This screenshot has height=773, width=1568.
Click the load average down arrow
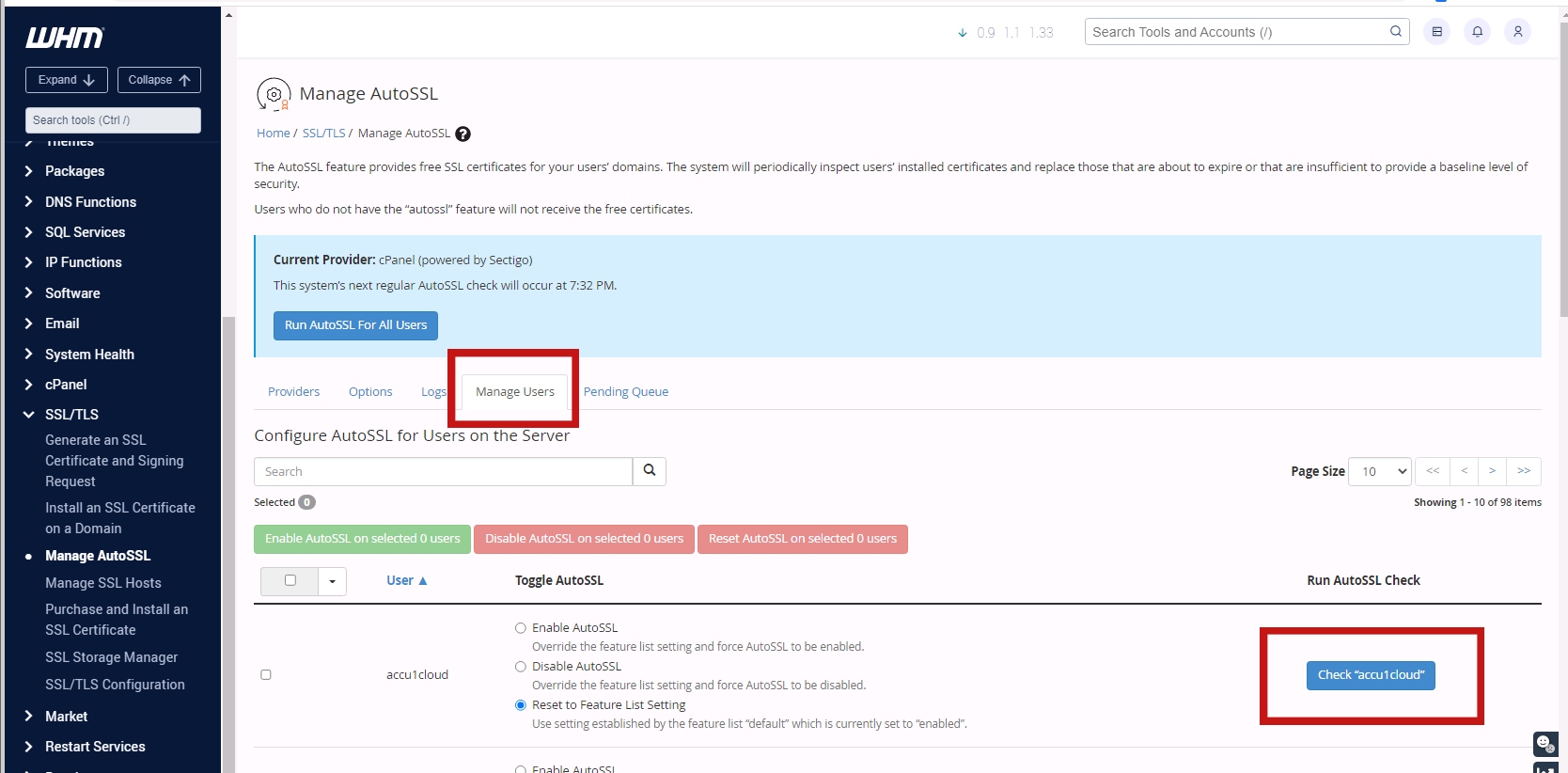click(x=963, y=33)
